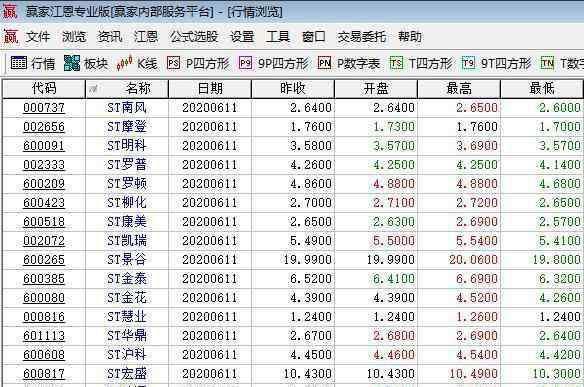The height and width of the screenshot is (387, 584).
Task: Click 最高 value 20.0600 for ST景谷
Action: click(473, 260)
